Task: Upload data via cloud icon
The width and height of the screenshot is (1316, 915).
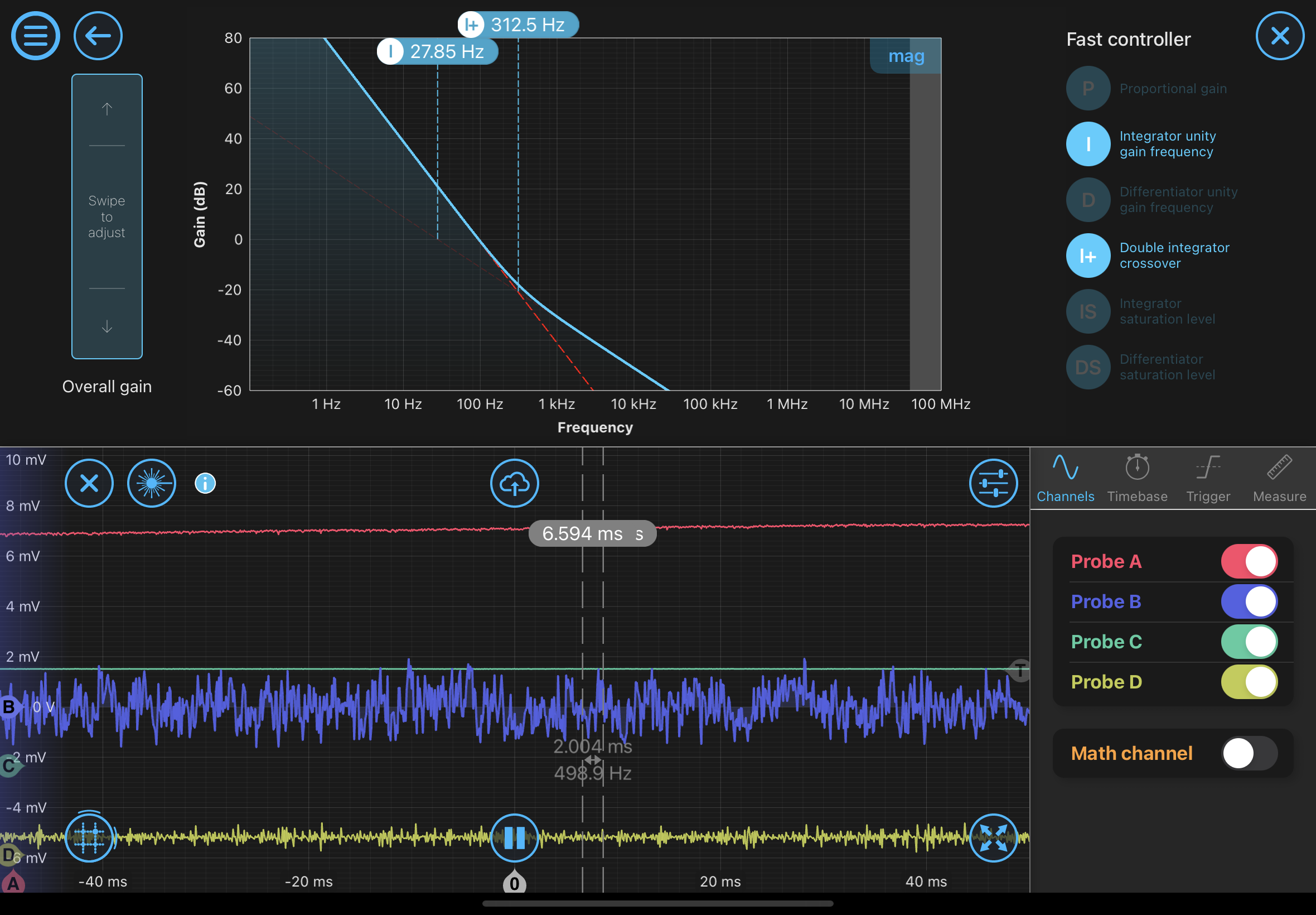Action: click(x=515, y=483)
